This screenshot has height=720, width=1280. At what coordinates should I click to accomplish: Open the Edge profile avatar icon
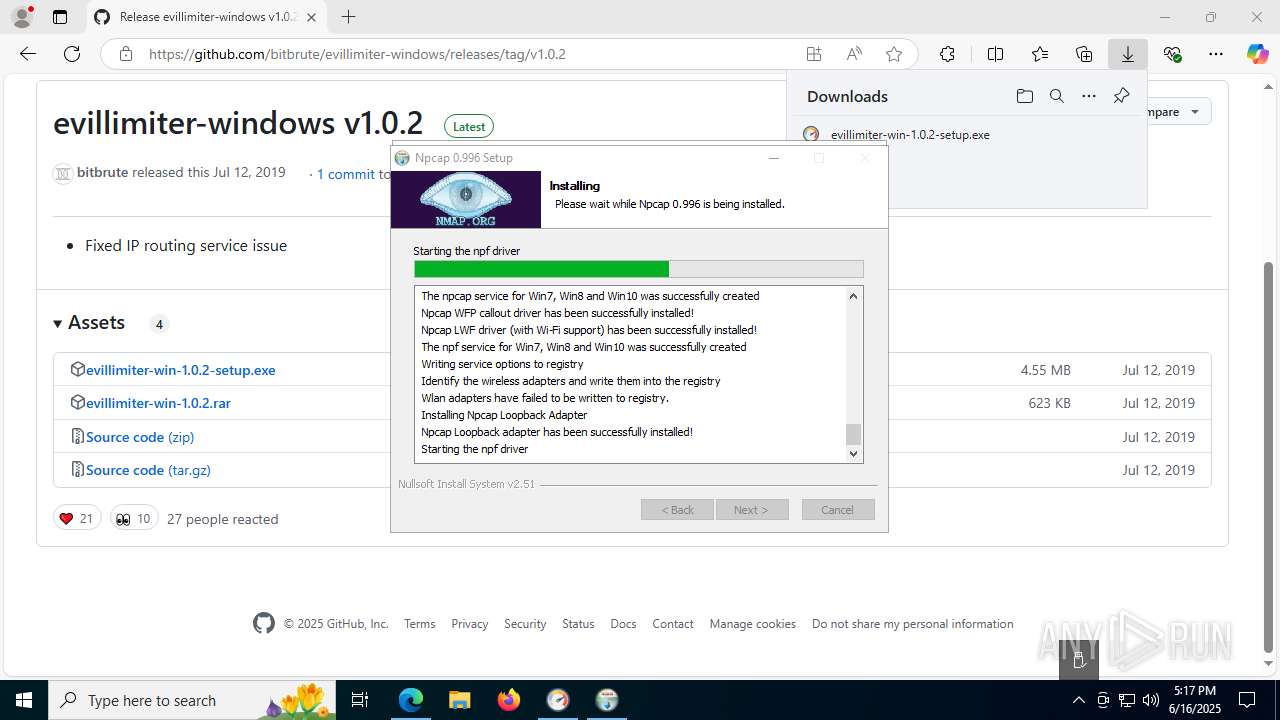(x=22, y=17)
